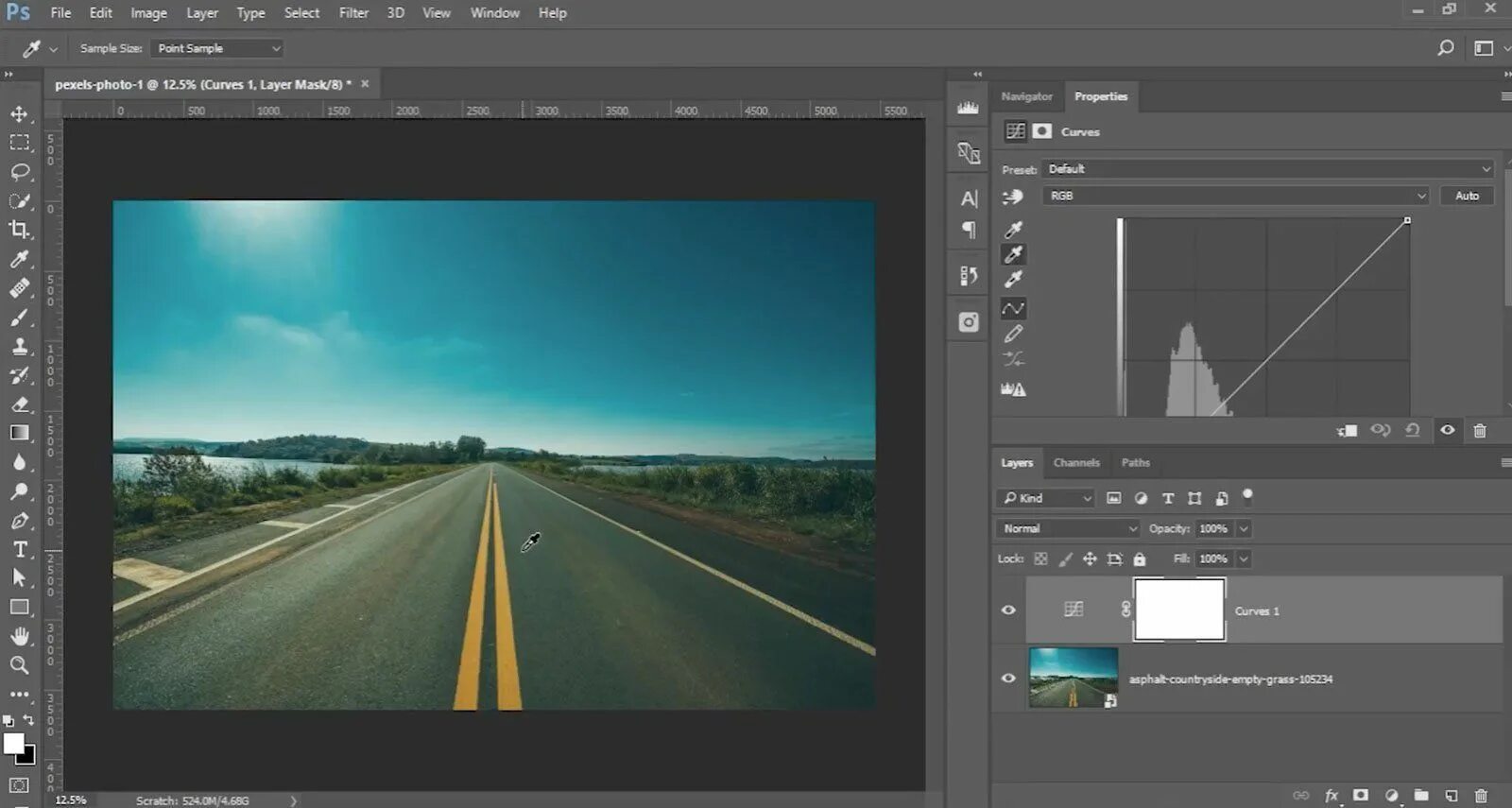Create a new layer from Layers panel
The image size is (1512, 808).
click(x=1451, y=796)
